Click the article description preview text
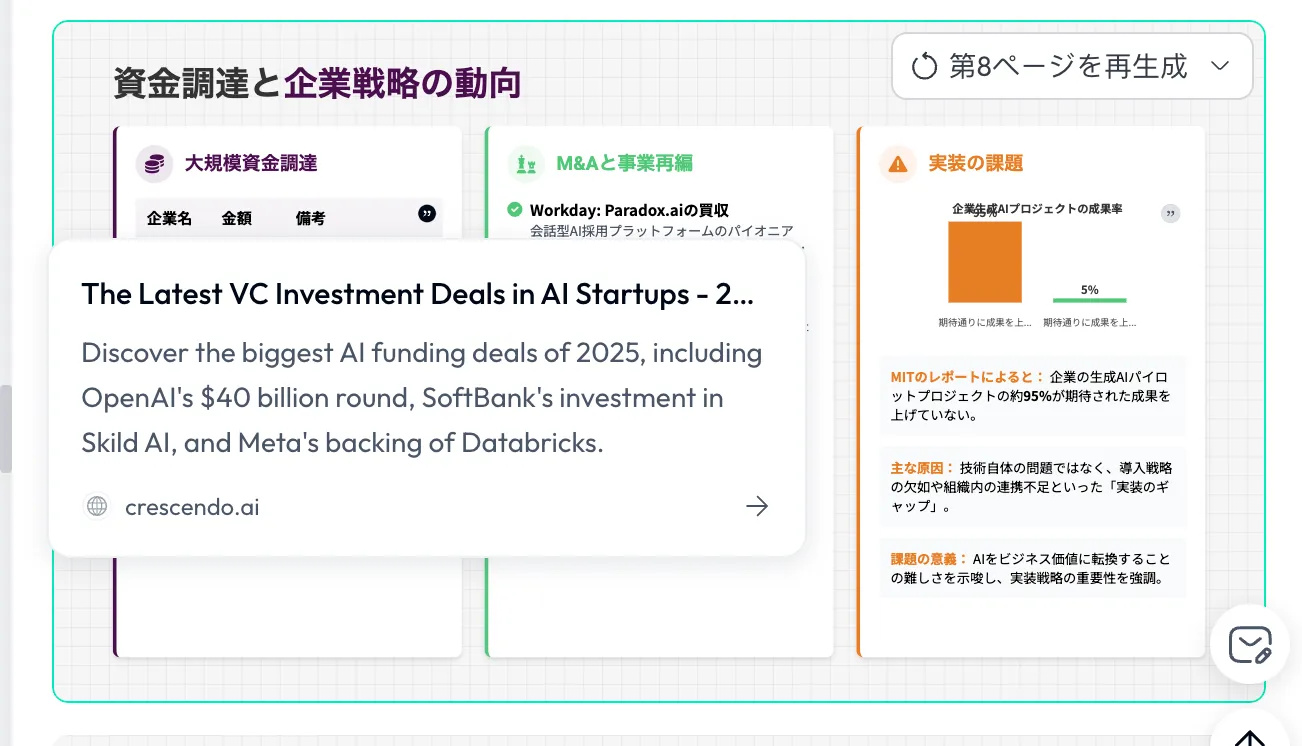1302x746 pixels. coord(422,398)
